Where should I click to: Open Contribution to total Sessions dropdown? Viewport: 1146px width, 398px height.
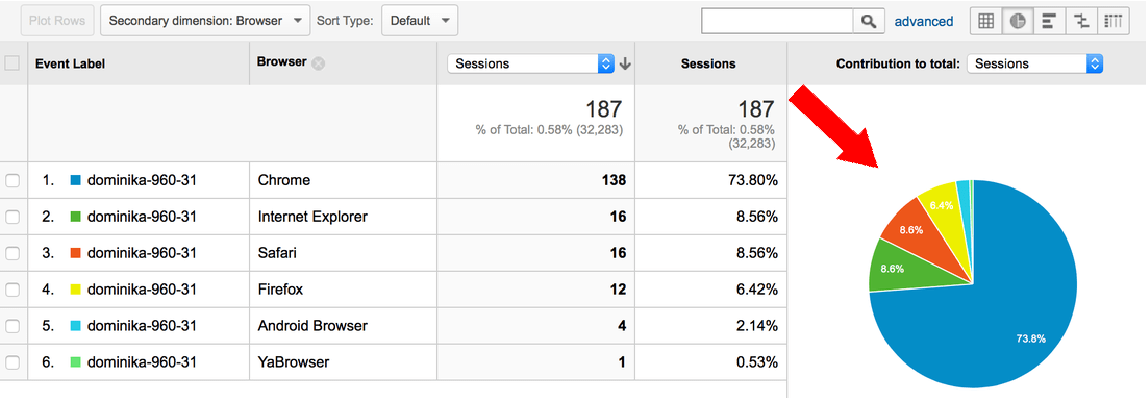click(x=1034, y=64)
